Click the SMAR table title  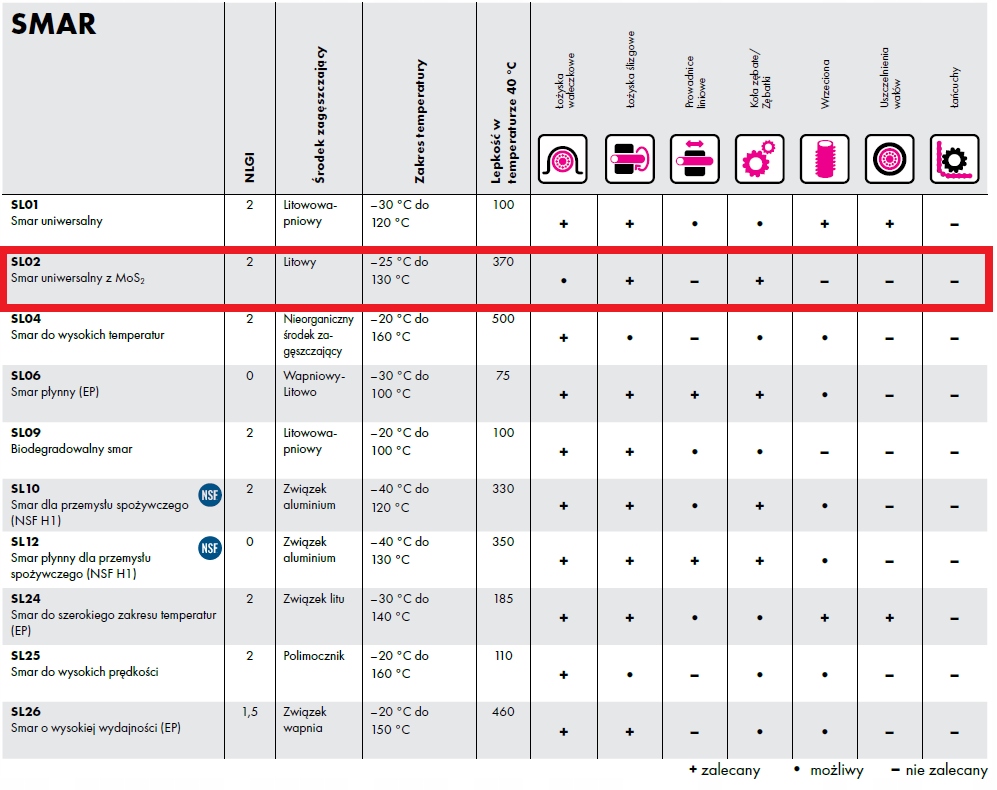click(53, 24)
